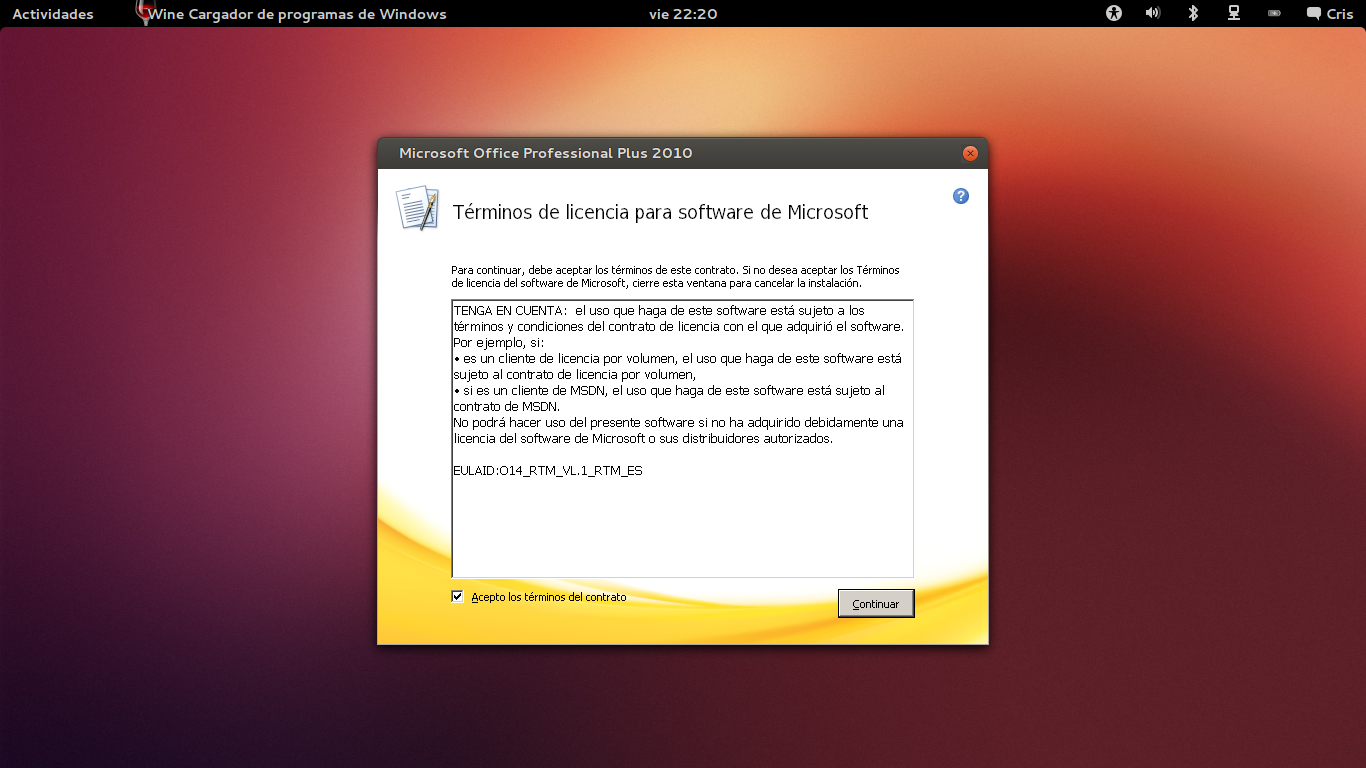
Task: Uncheck Acepto los términos del contrato
Action: click(458, 597)
